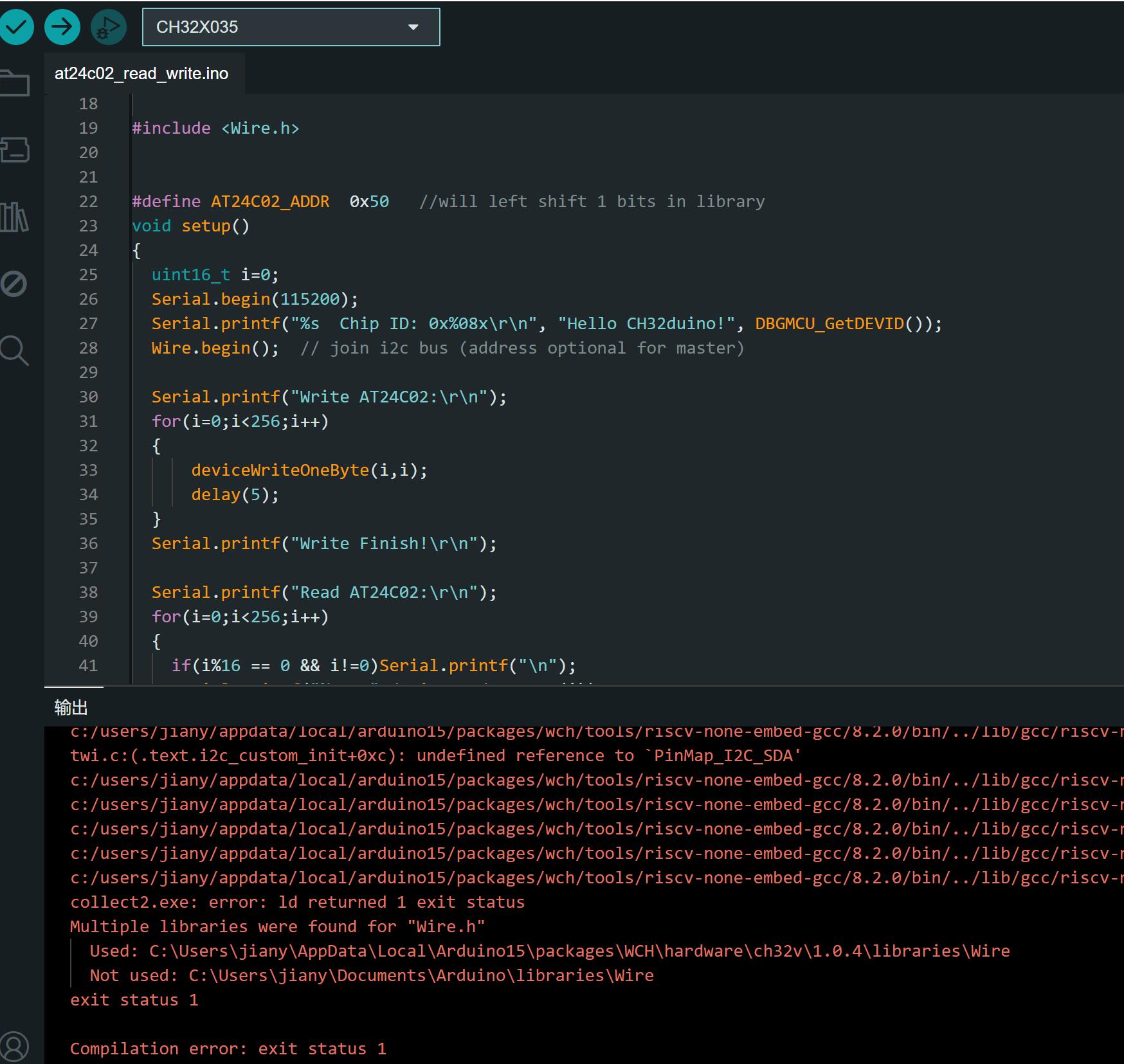Click the for loop on line 31
The width and height of the screenshot is (1124, 1064).
(x=240, y=421)
